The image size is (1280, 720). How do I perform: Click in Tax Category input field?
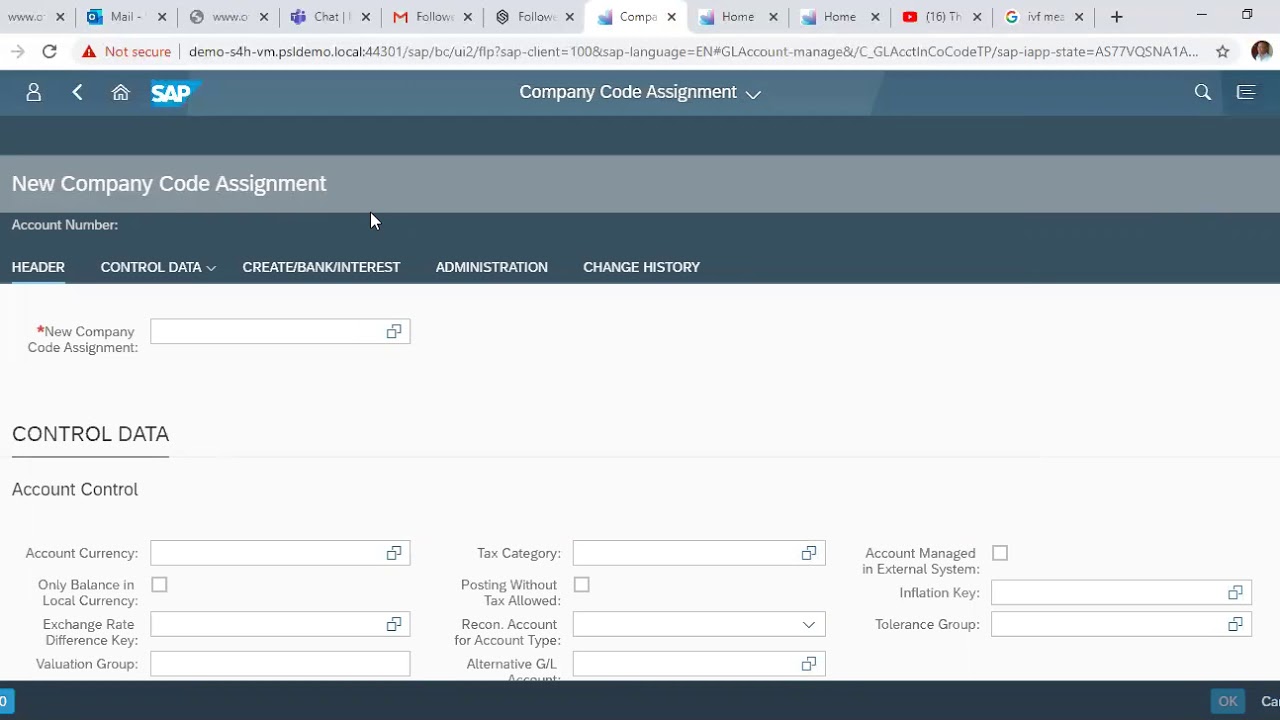click(699, 553)
